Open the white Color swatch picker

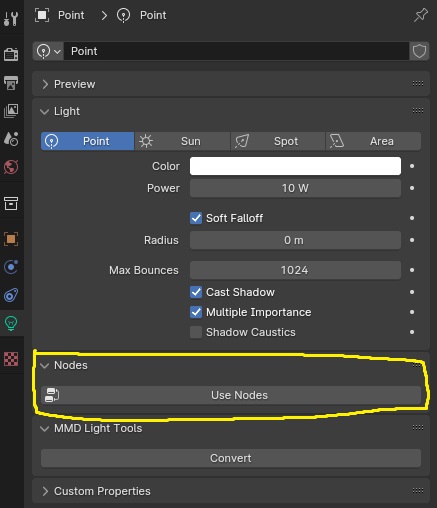click(x=295, y=166)
